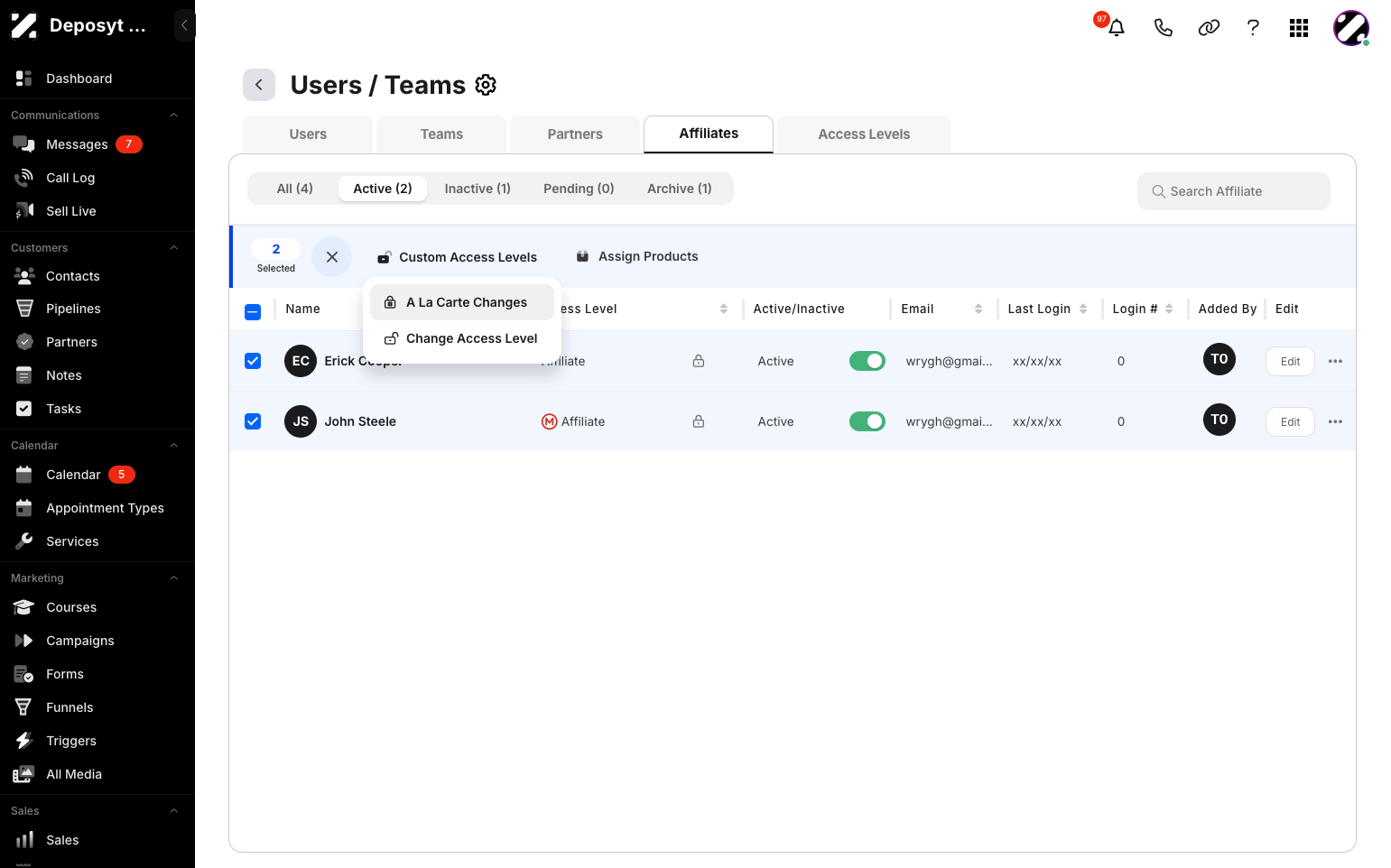Viewport: 1391px width, 868px height.
Task: Switch to the Partners tab
Action: [575, 134]
